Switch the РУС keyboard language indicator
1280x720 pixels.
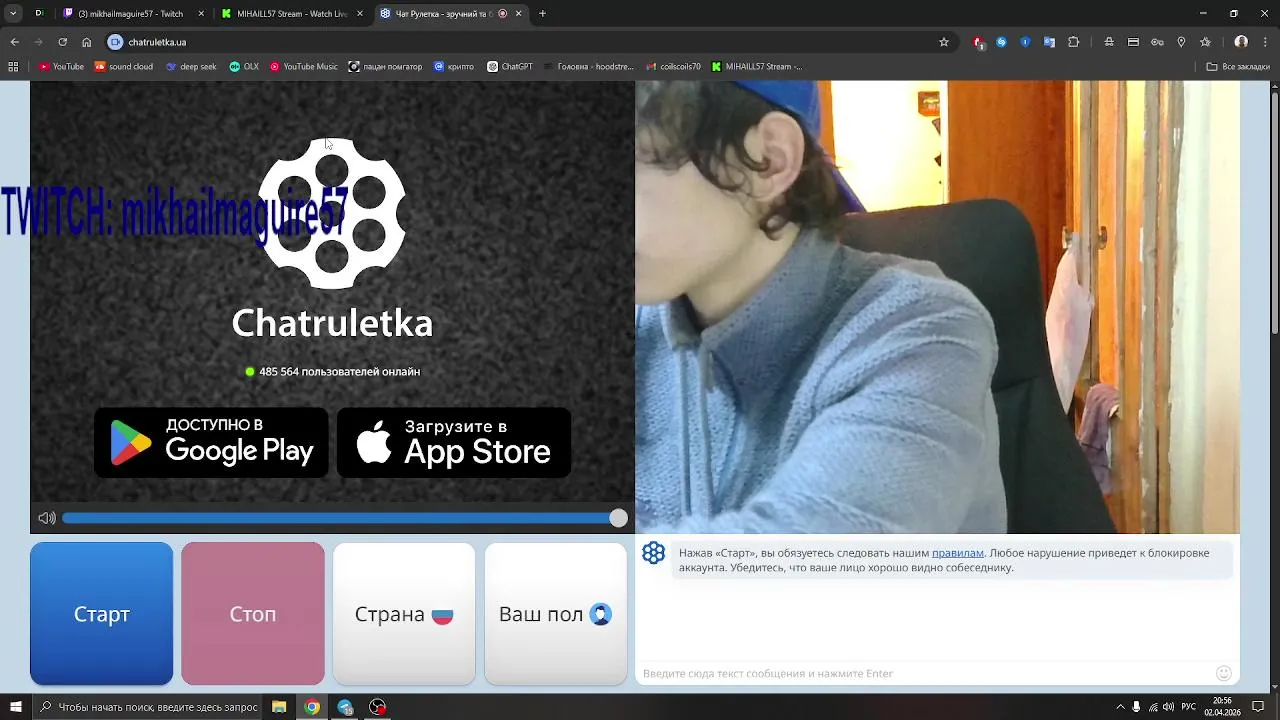[x=1191, y=707]
